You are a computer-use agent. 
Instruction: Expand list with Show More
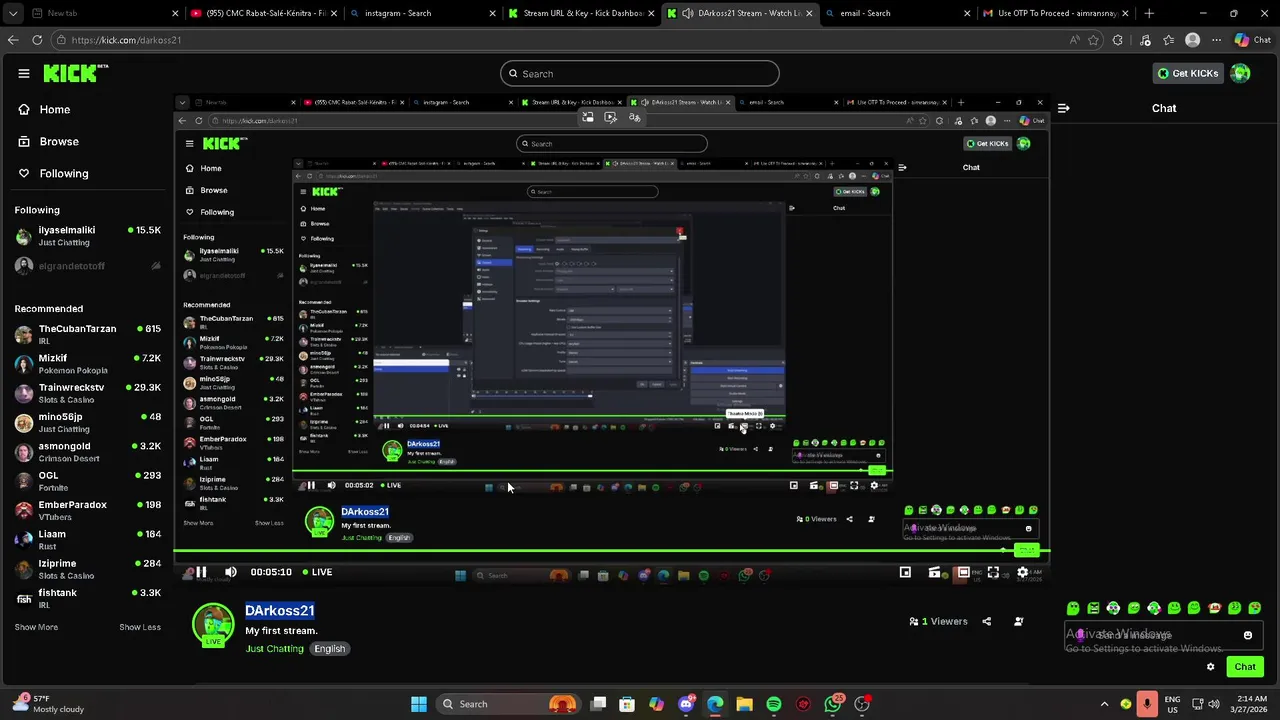point(36,627)
